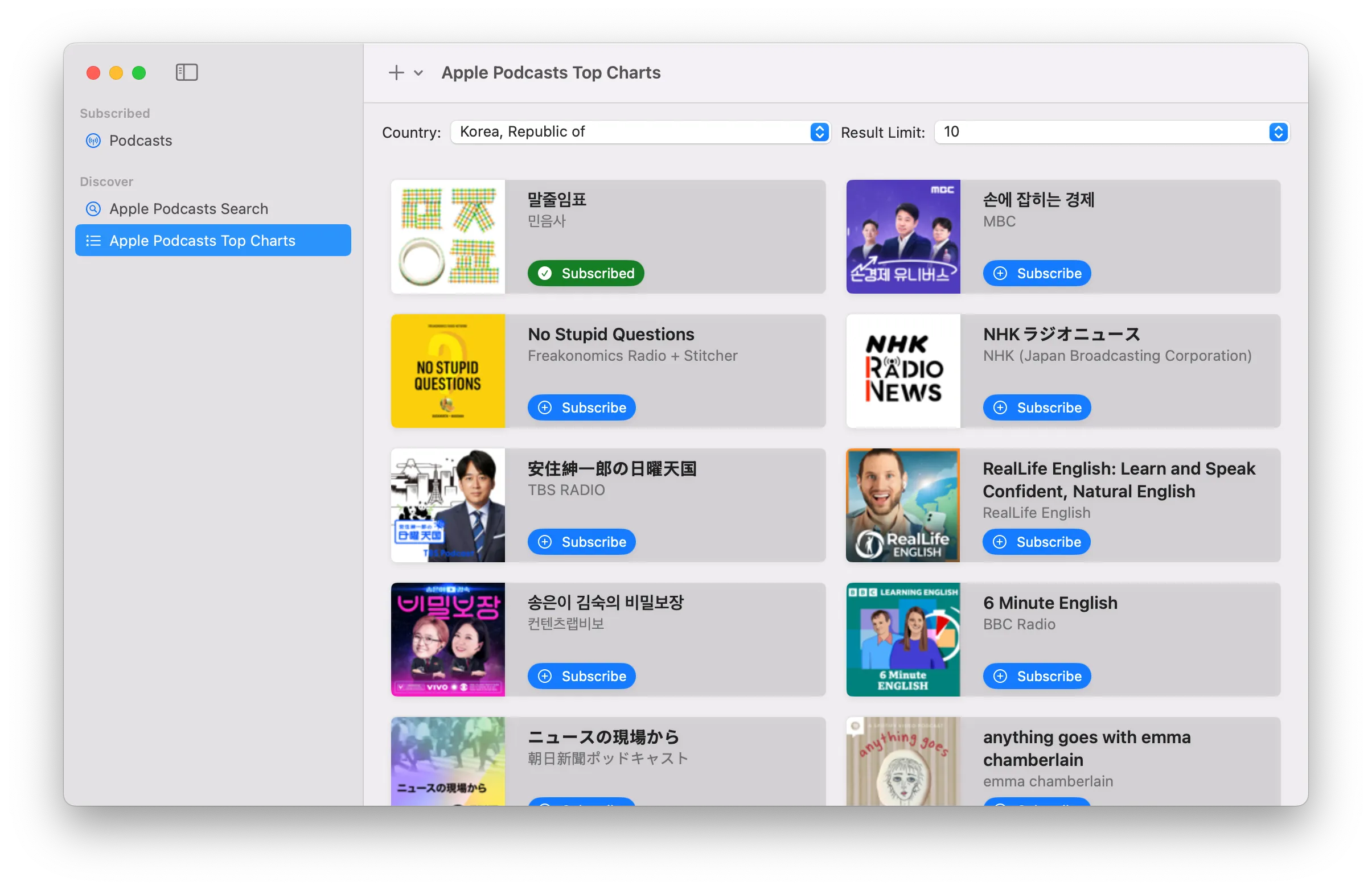Screen dimensions: 1372x890
Task: Select Apple Podcasts Search in the sidebar
Action: click(188, 208)
